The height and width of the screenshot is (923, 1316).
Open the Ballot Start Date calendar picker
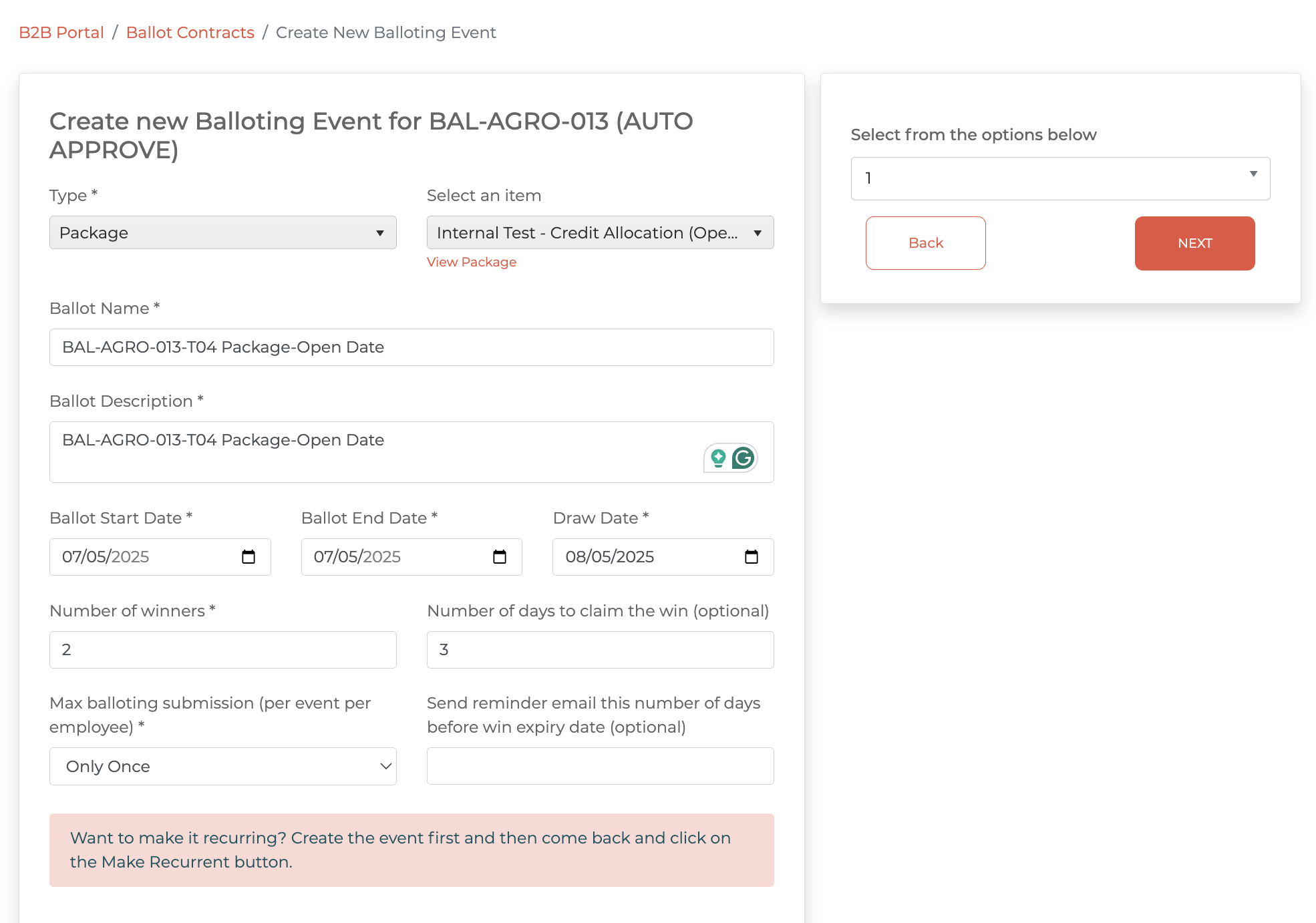click(x=249, y=557)
